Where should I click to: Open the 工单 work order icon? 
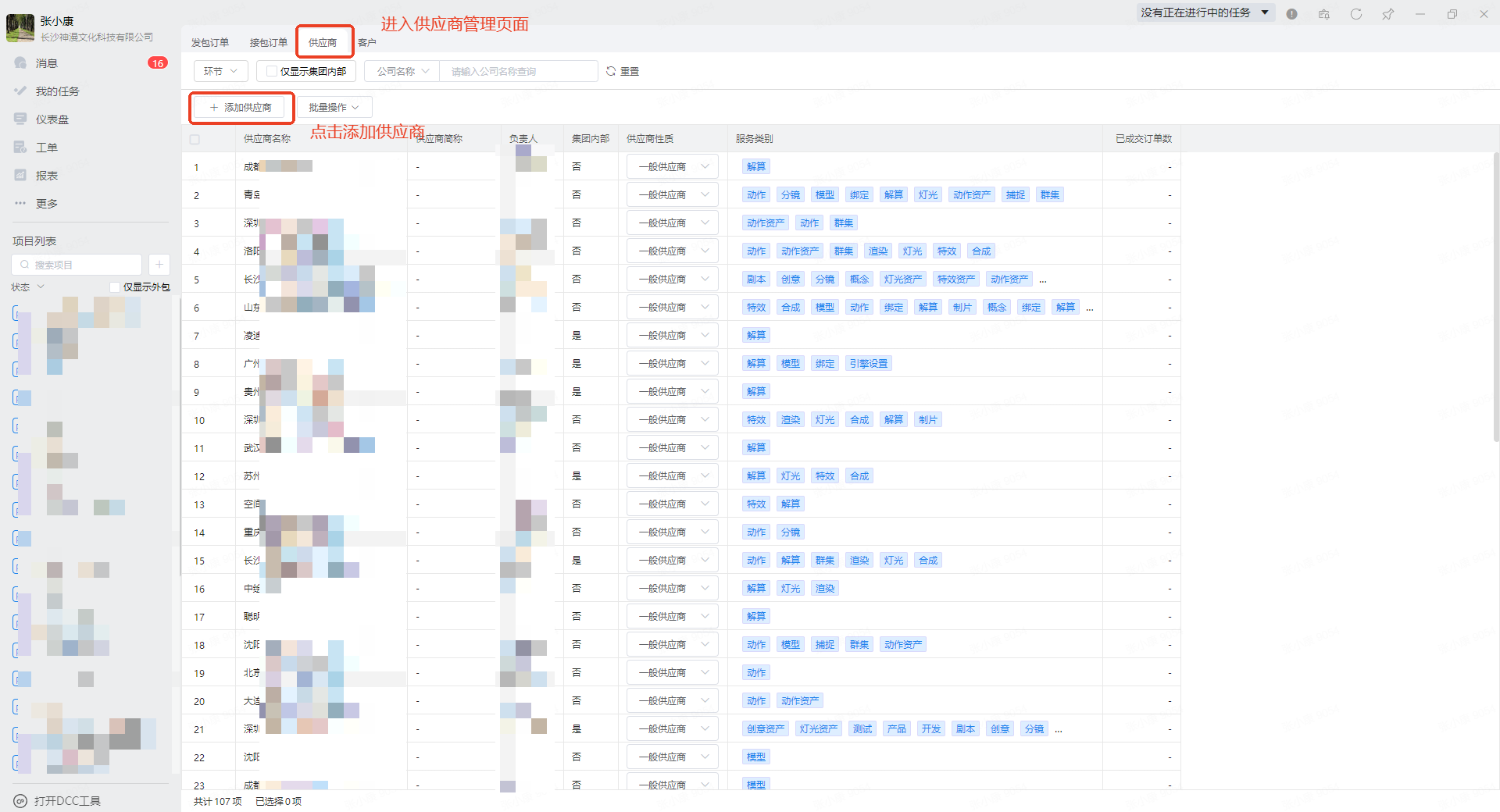[x=21, y=148]
